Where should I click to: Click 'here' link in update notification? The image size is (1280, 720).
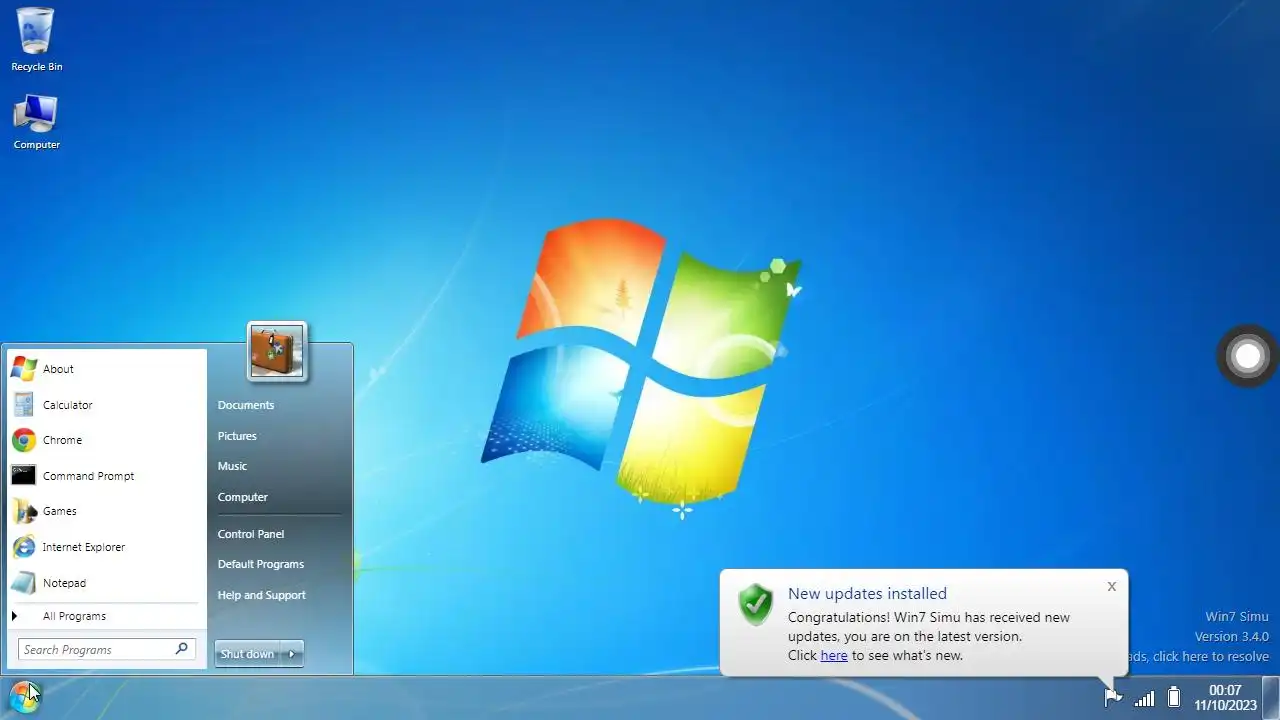834,655
